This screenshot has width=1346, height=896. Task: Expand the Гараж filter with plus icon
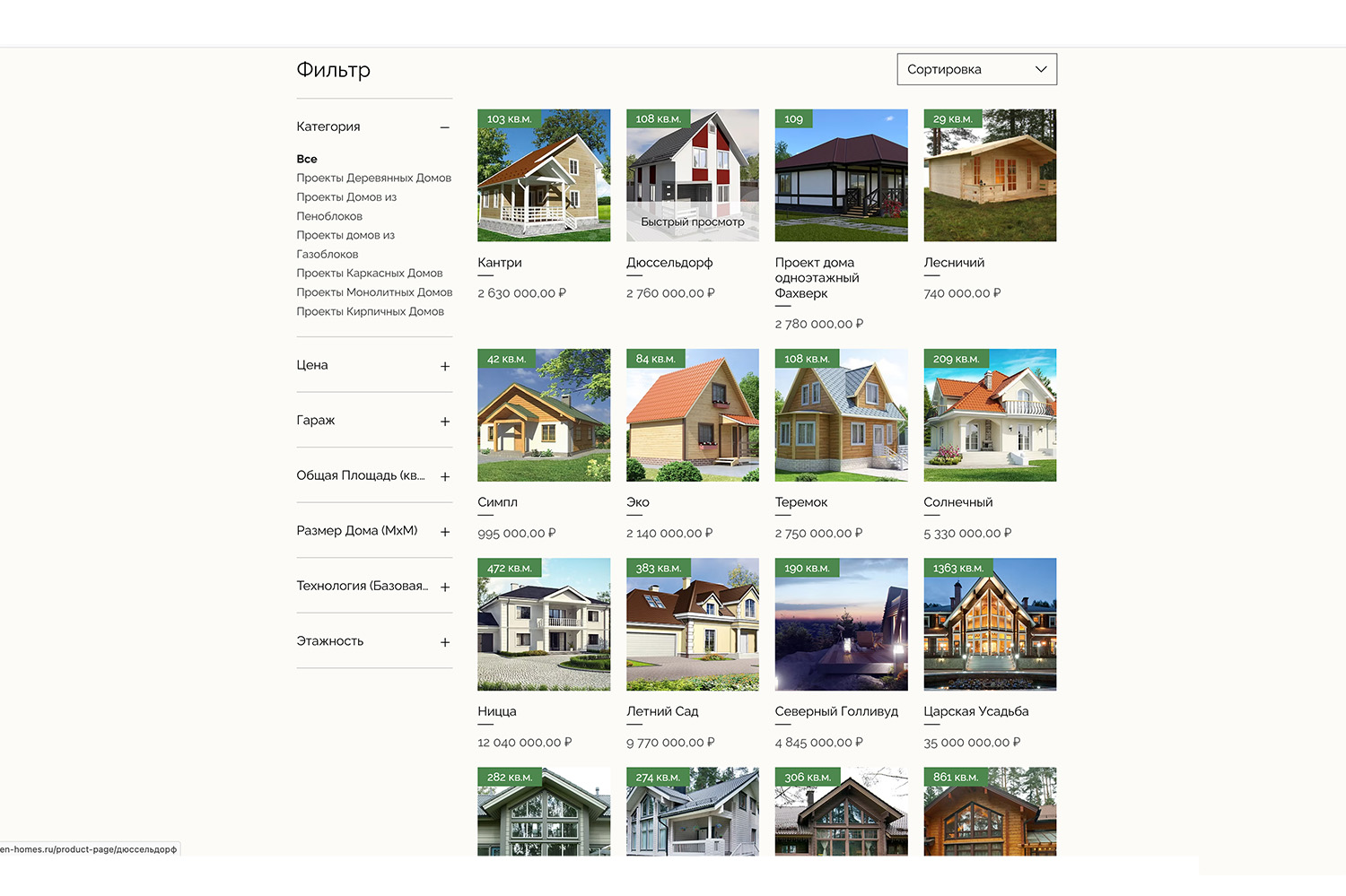coord(444,422)
